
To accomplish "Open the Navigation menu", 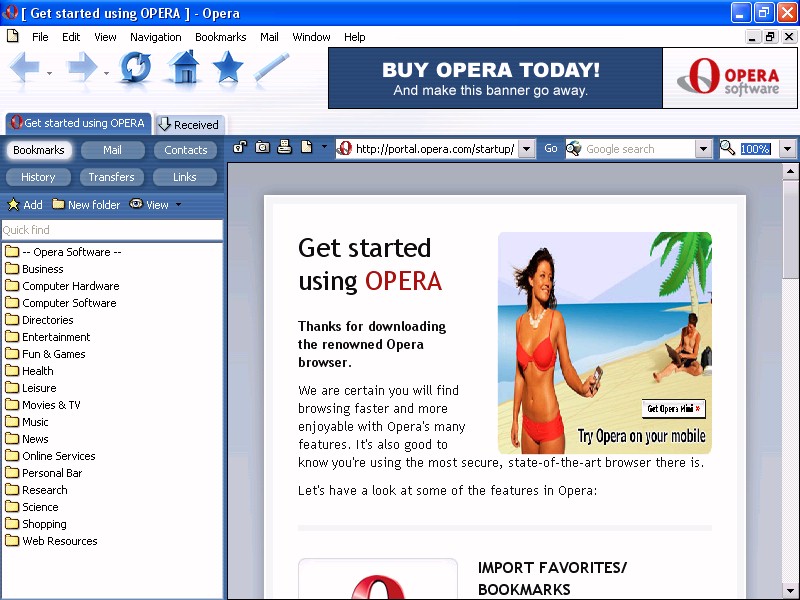I will click(x=155, y=37).
